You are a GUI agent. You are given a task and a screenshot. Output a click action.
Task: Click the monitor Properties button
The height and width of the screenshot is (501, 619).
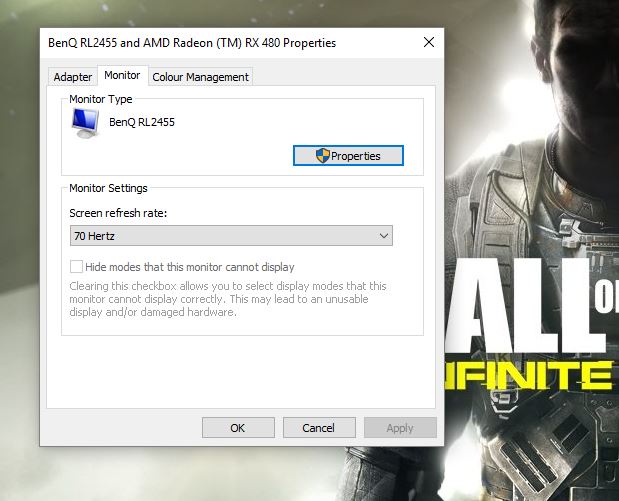click(x=348, y=156)
